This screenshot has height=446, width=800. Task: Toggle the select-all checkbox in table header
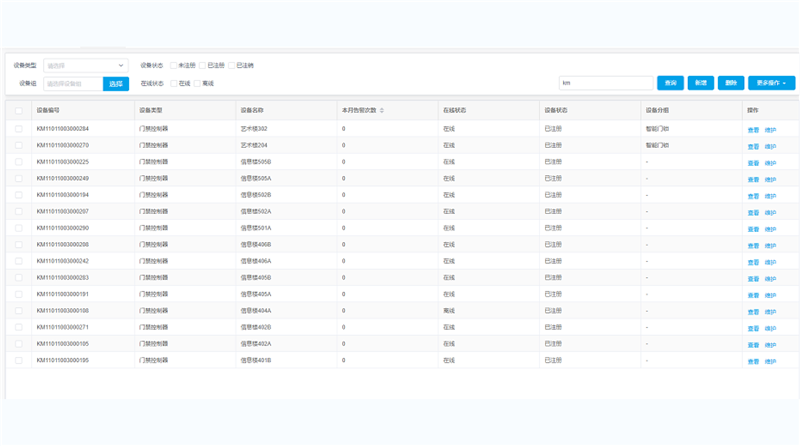pos(19,111)
